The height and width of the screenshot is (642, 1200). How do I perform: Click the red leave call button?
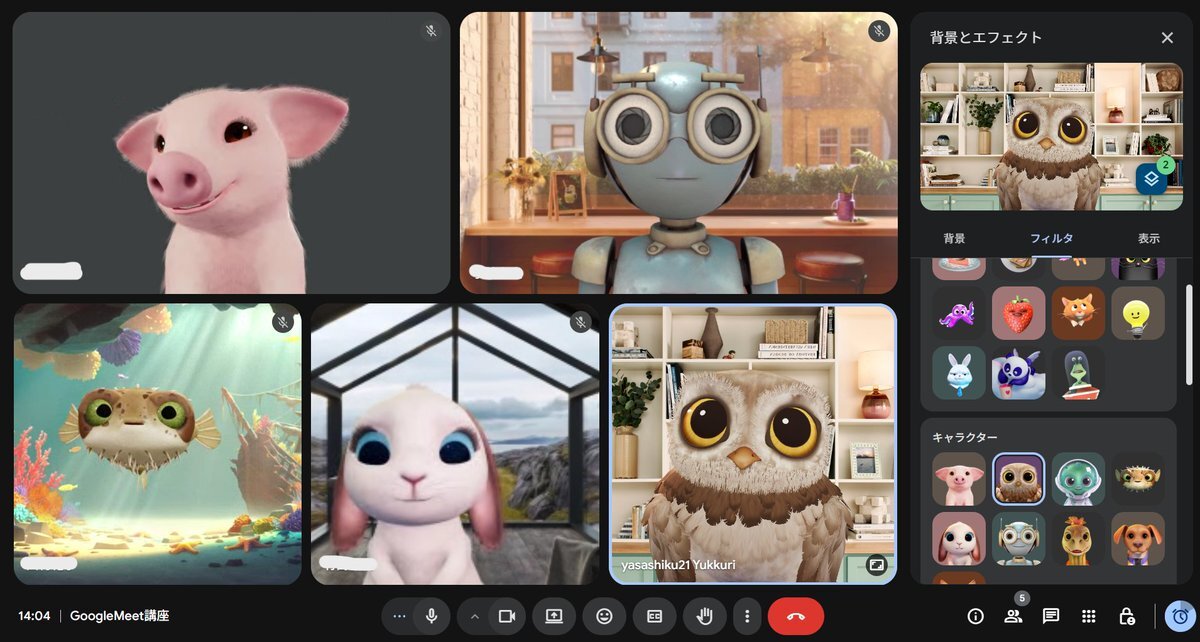pyautogui.click(x=796, y=616)
